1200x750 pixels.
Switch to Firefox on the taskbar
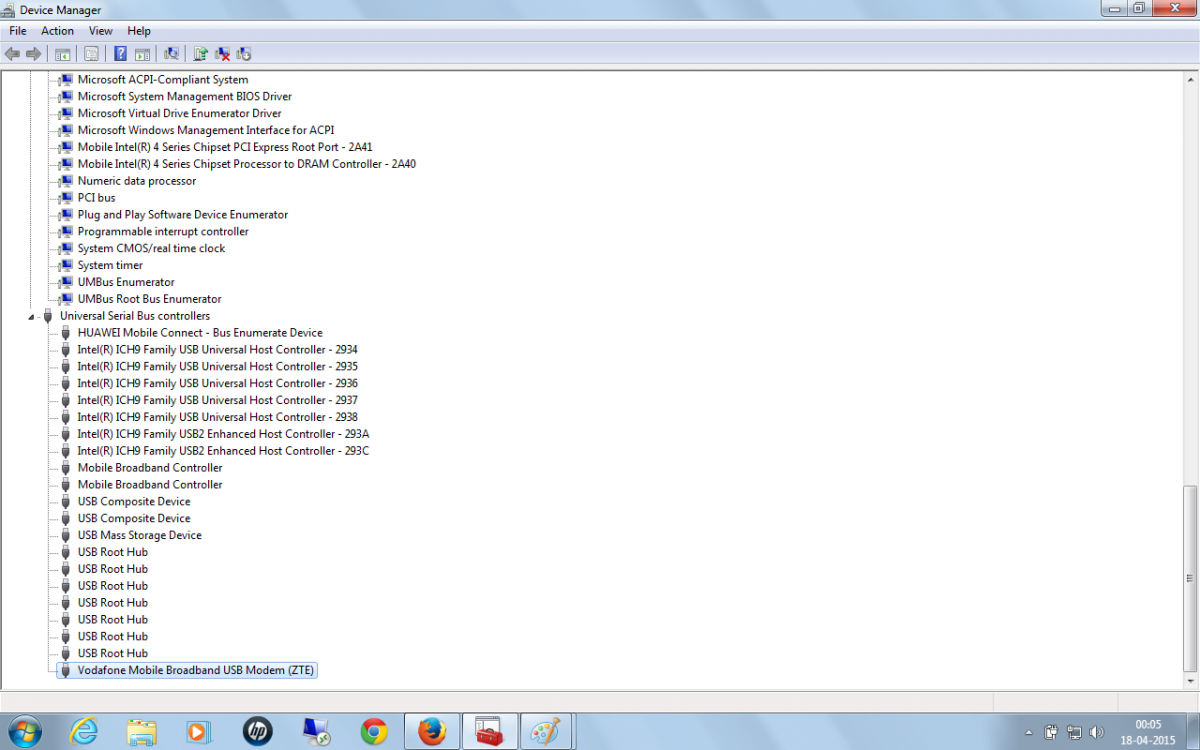pyautogui.click(x=432, y=731)
